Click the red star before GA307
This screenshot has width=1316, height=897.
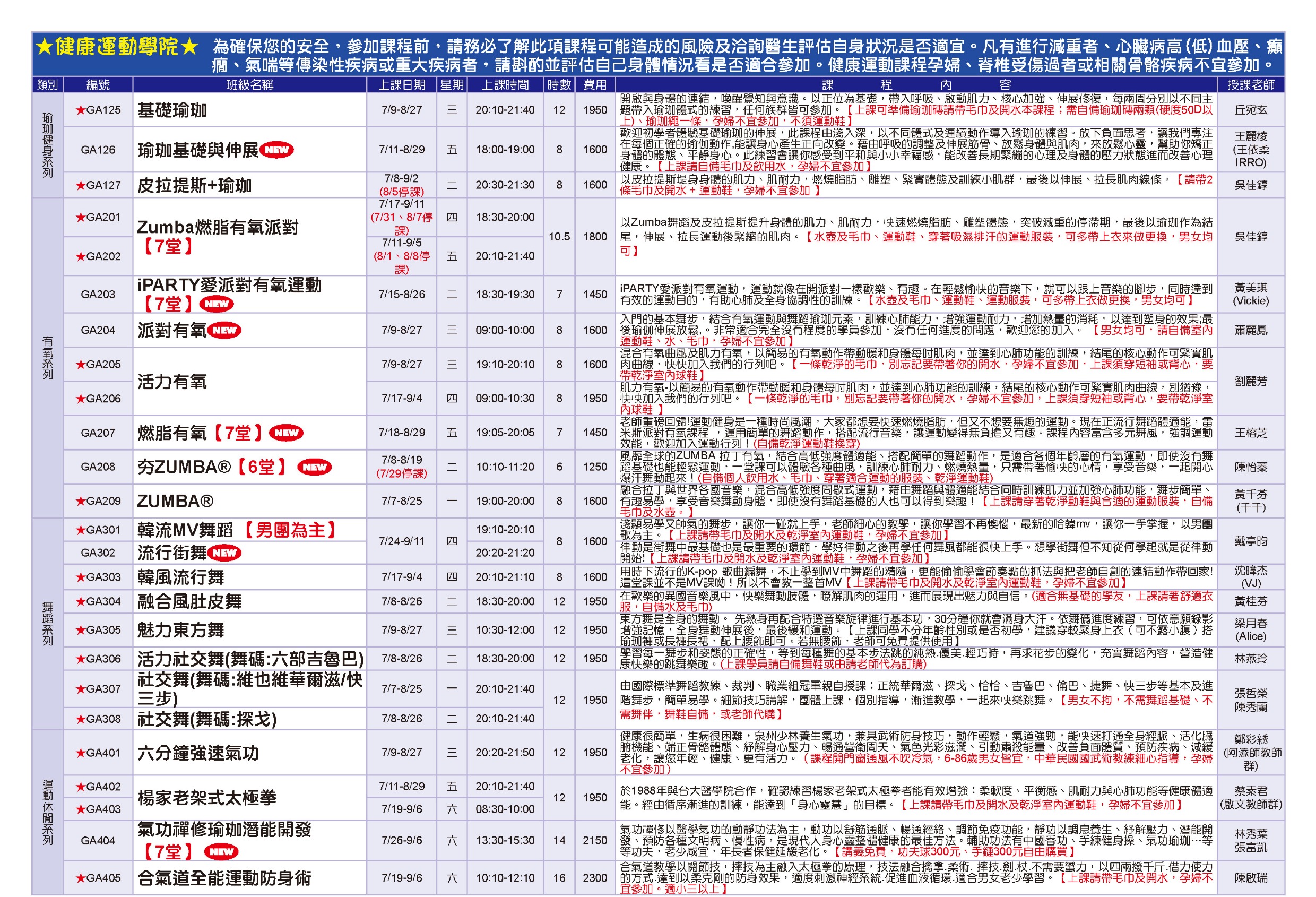81,689
